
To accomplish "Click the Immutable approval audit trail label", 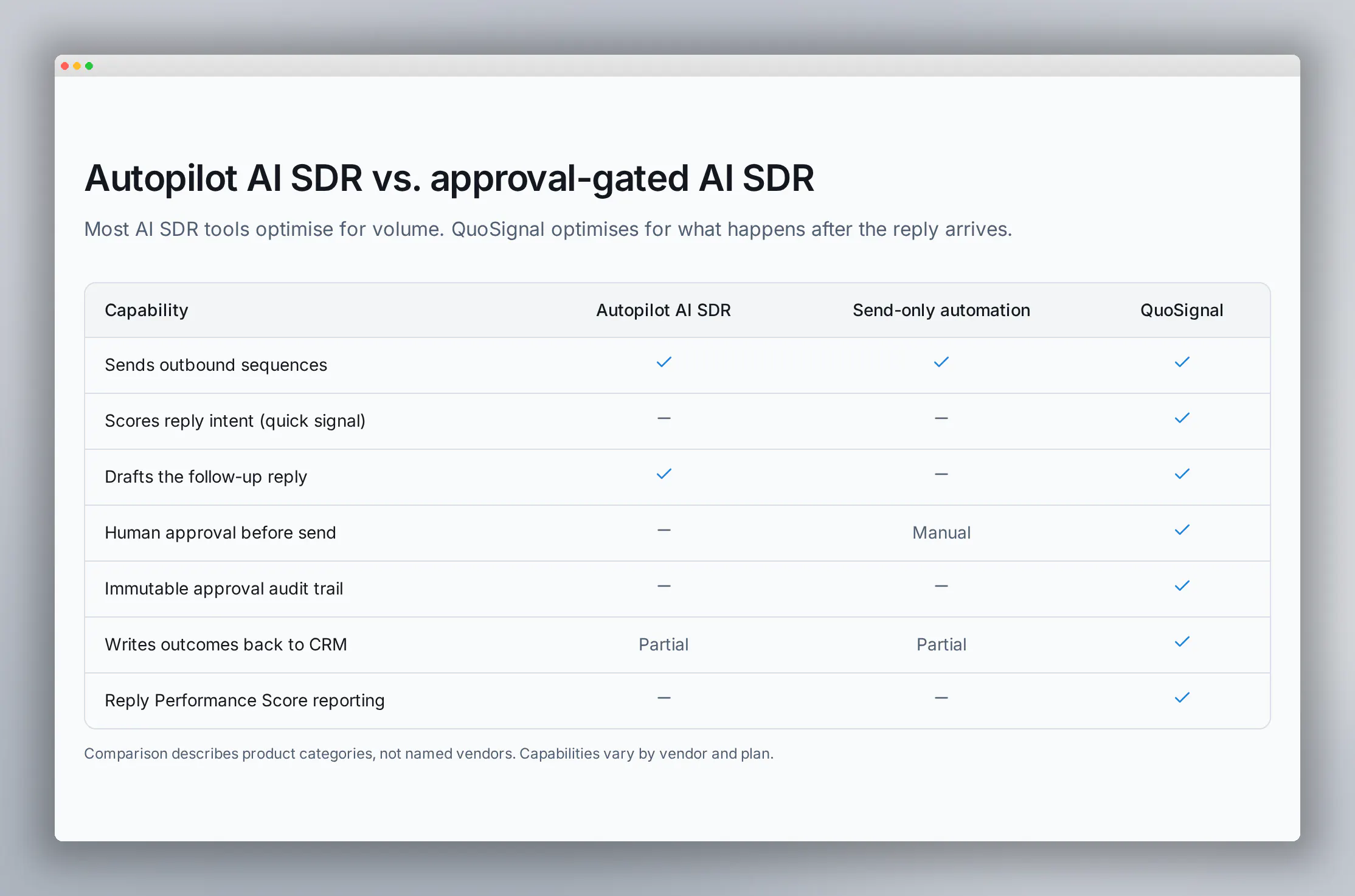I will pos(224,589).
